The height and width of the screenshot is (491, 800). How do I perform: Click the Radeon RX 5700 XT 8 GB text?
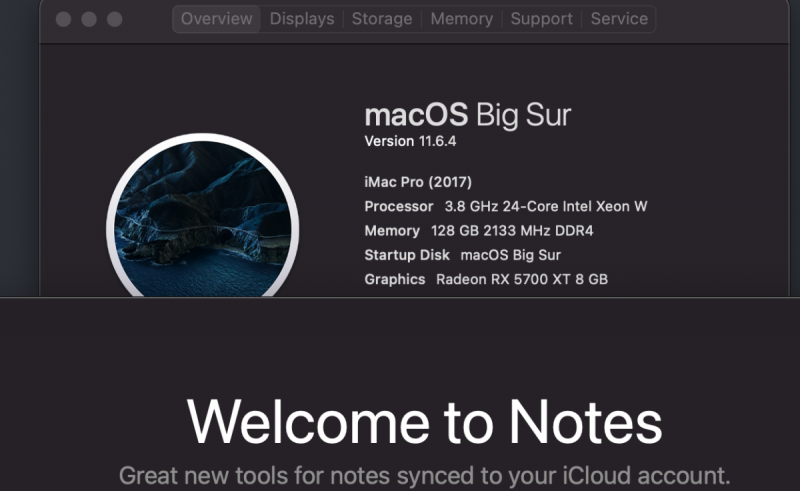pos(522,279)
